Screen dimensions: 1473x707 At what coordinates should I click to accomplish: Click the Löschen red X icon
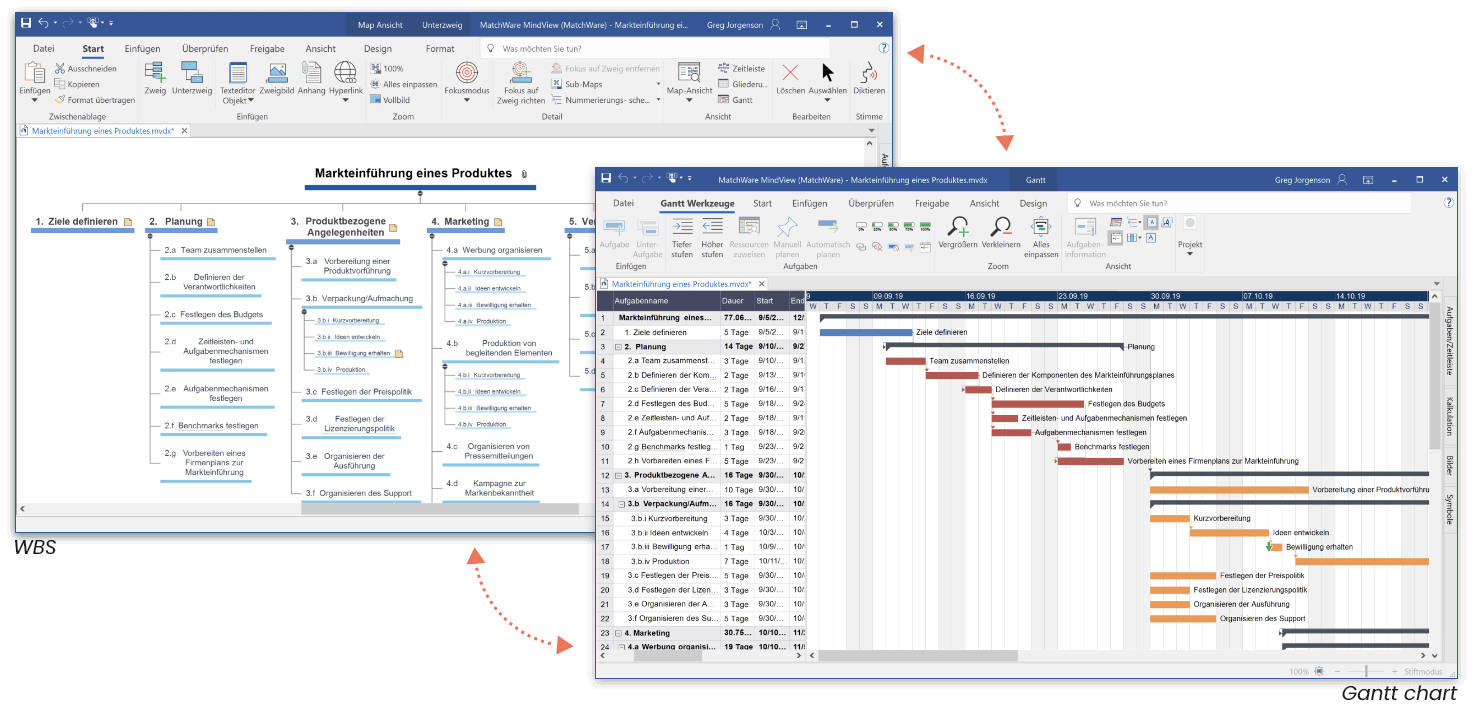tap(790, 72)
